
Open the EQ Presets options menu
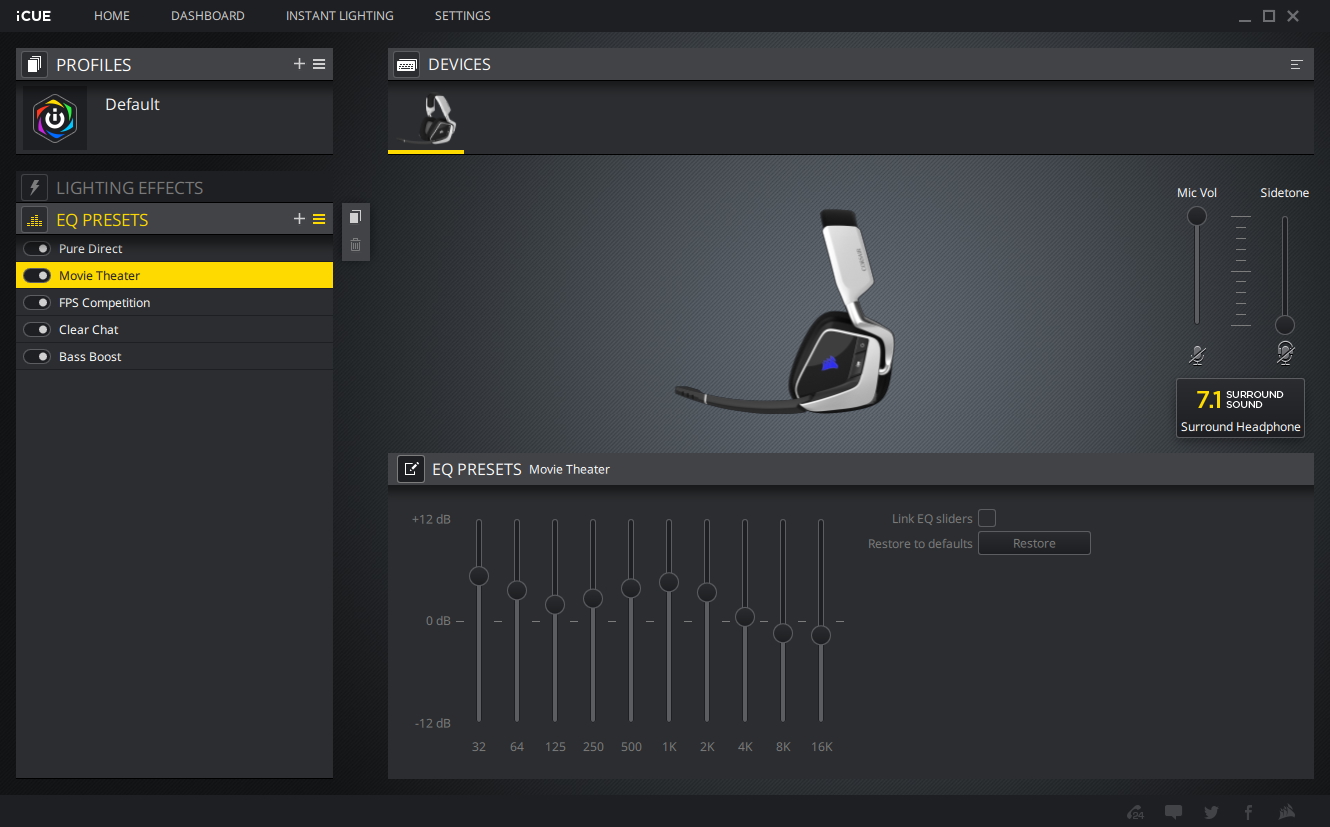coord(319,219)
